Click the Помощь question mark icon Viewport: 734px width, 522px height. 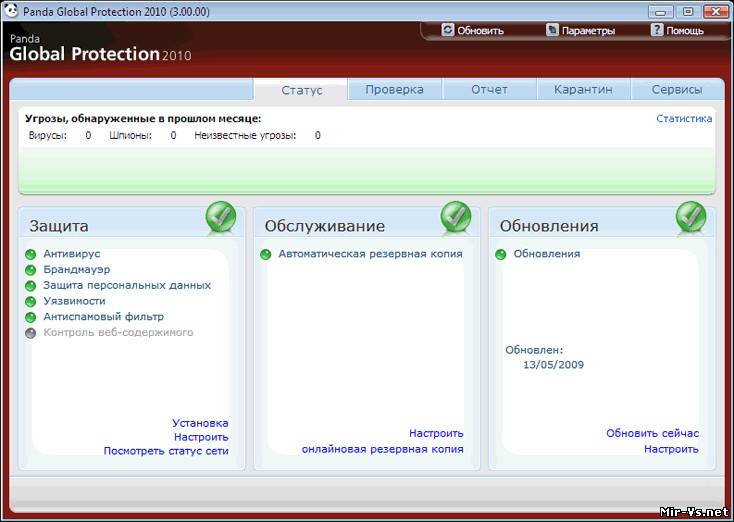point(657,30)
